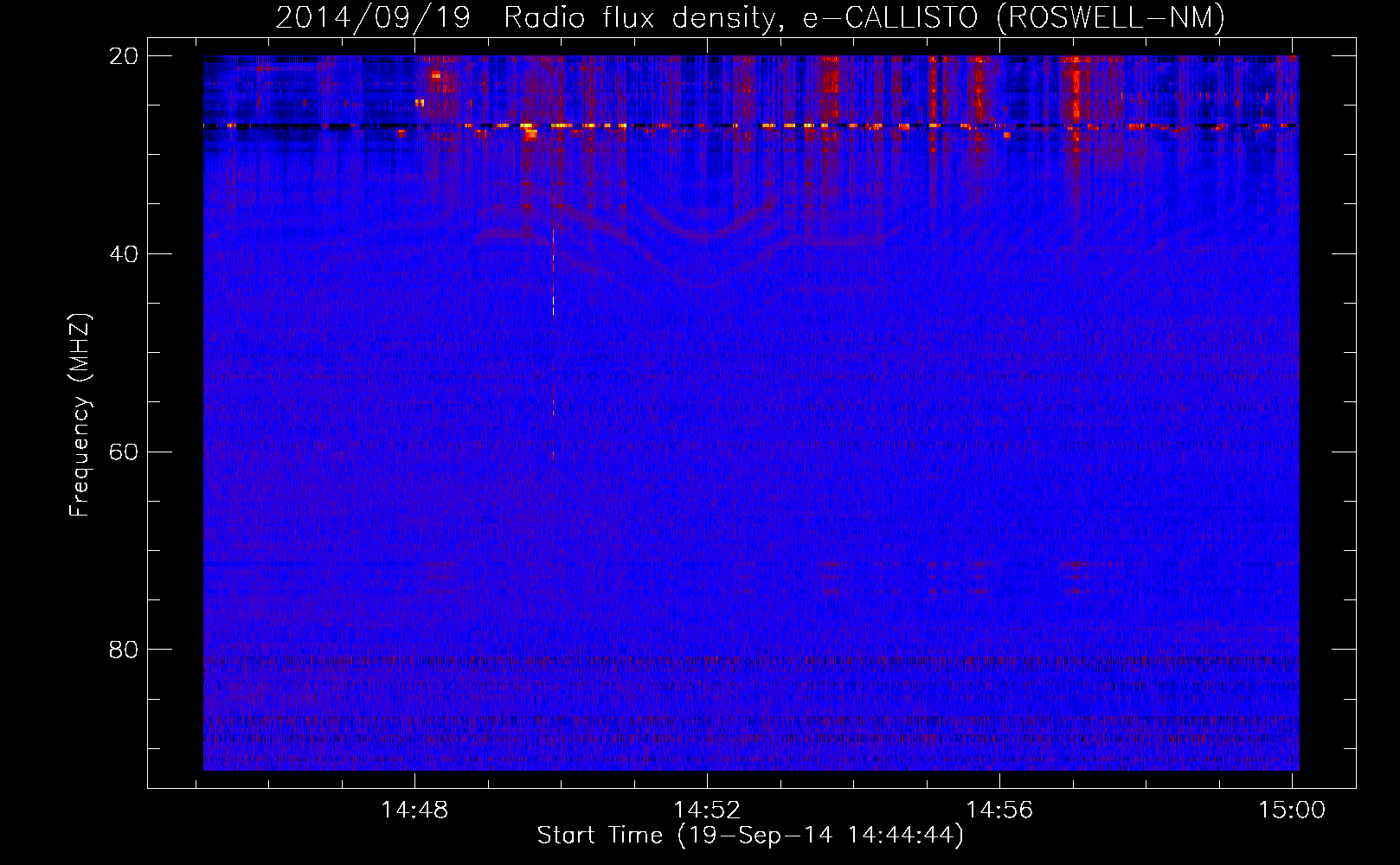1400x865 pixels.
Task: Click the 'Start Time (19-Sep-14 14:44:44)' label
Action: (x=750, y=836)
